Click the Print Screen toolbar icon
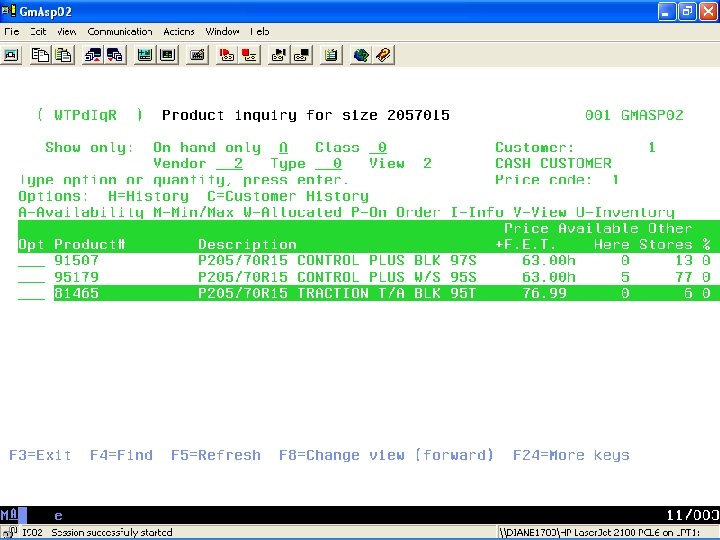This screenshot has height=540, width=720. tap(11, 55)
